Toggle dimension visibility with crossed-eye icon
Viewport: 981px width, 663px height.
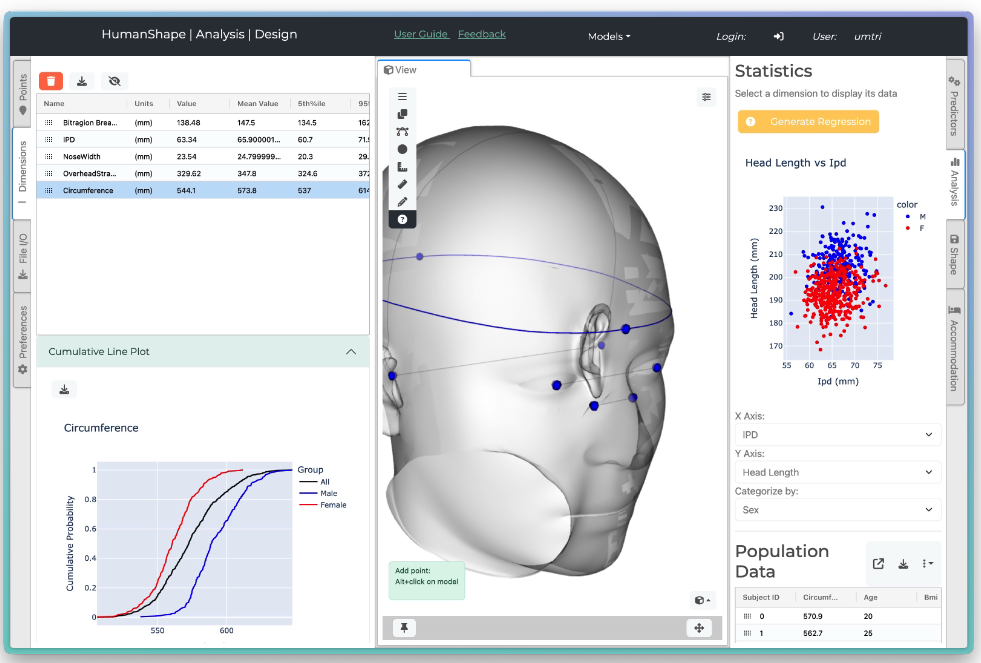[x=114, y=81]
